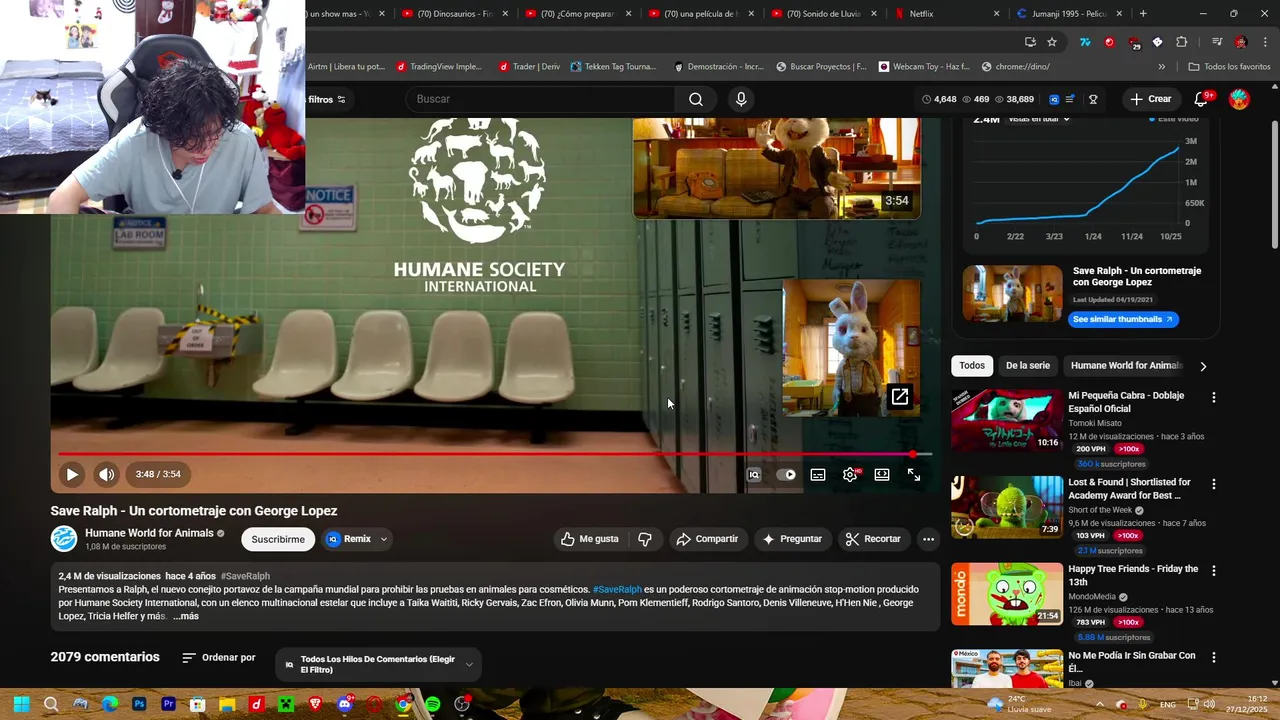Click the Crear button
Screen dimensions: 1280x720
tap(1150, 99)
